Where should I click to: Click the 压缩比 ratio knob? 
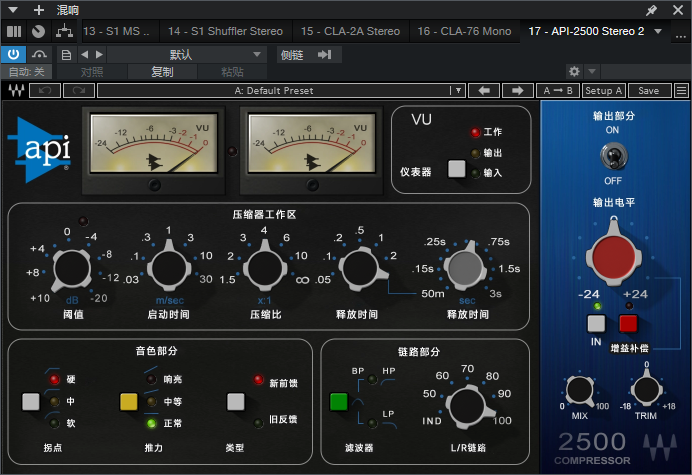pyautogui.click(x=265, y=268)
